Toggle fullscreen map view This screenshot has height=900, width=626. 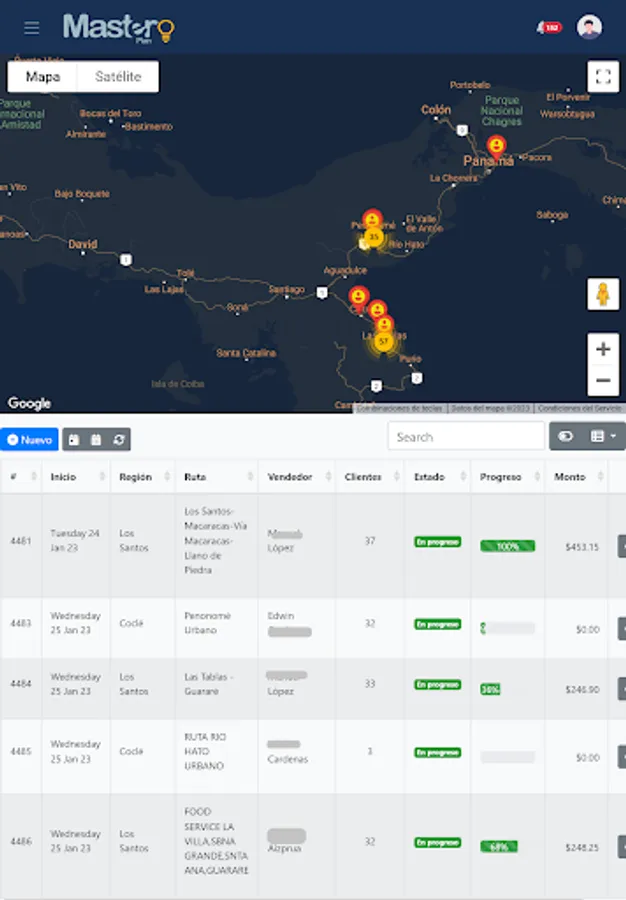[603, 76]
